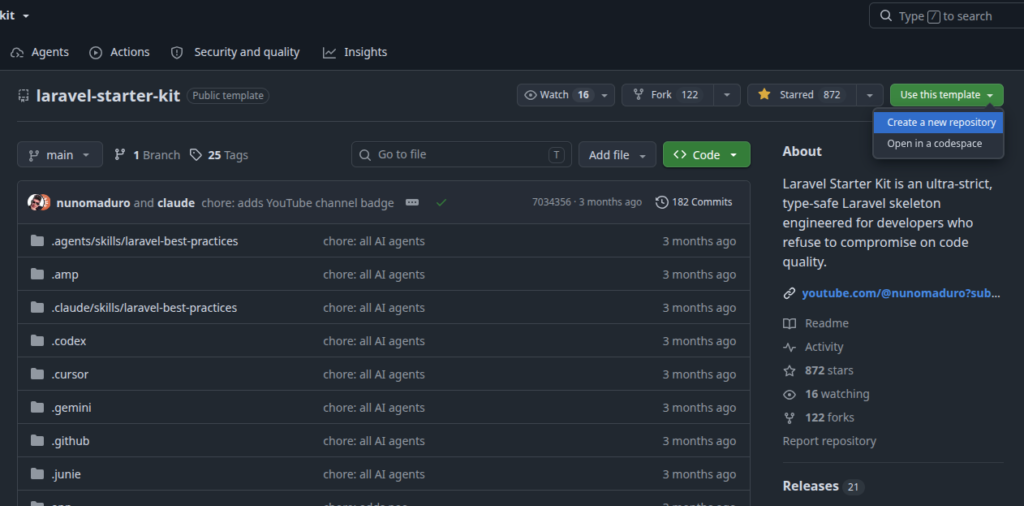Click the green commit status checkmark

tap(441, 202)
